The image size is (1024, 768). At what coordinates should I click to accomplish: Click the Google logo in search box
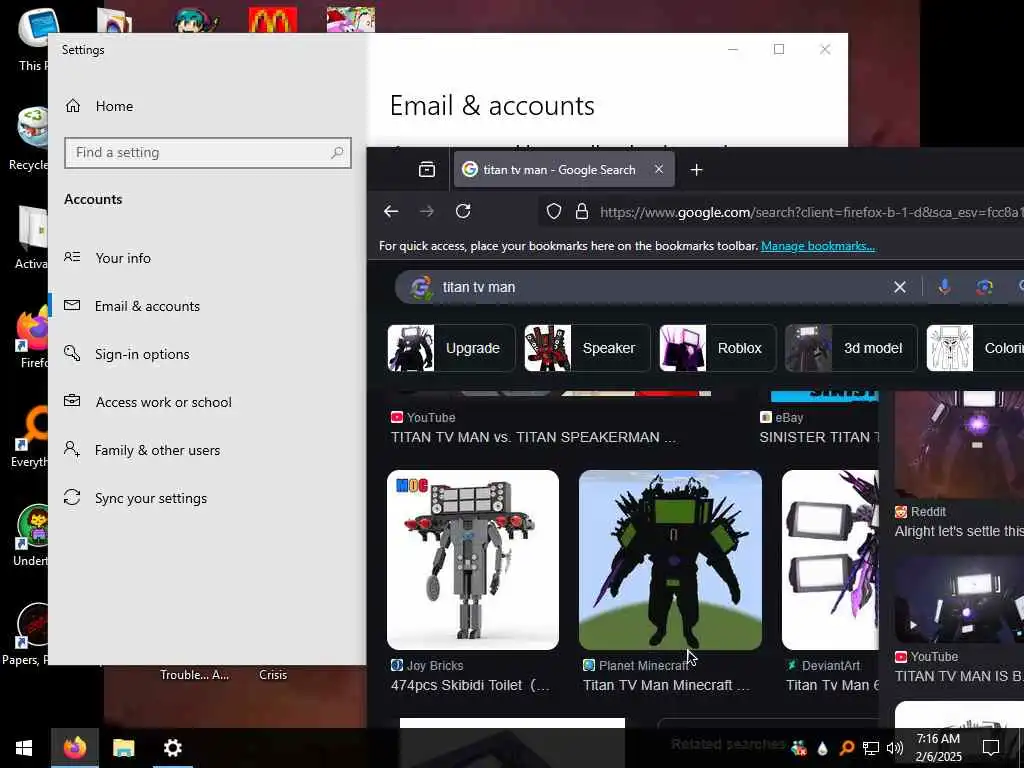(421, 287)
